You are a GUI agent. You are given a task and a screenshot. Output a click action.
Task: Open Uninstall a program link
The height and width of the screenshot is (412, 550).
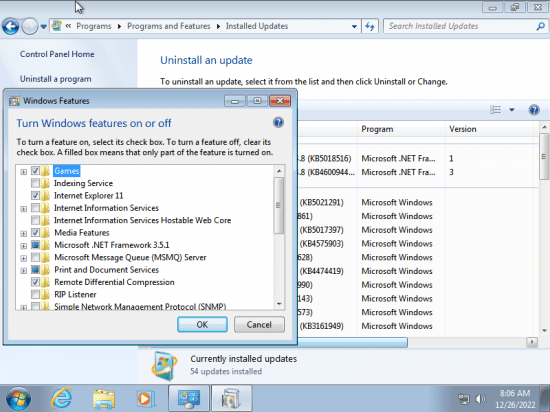coord(56,79)
